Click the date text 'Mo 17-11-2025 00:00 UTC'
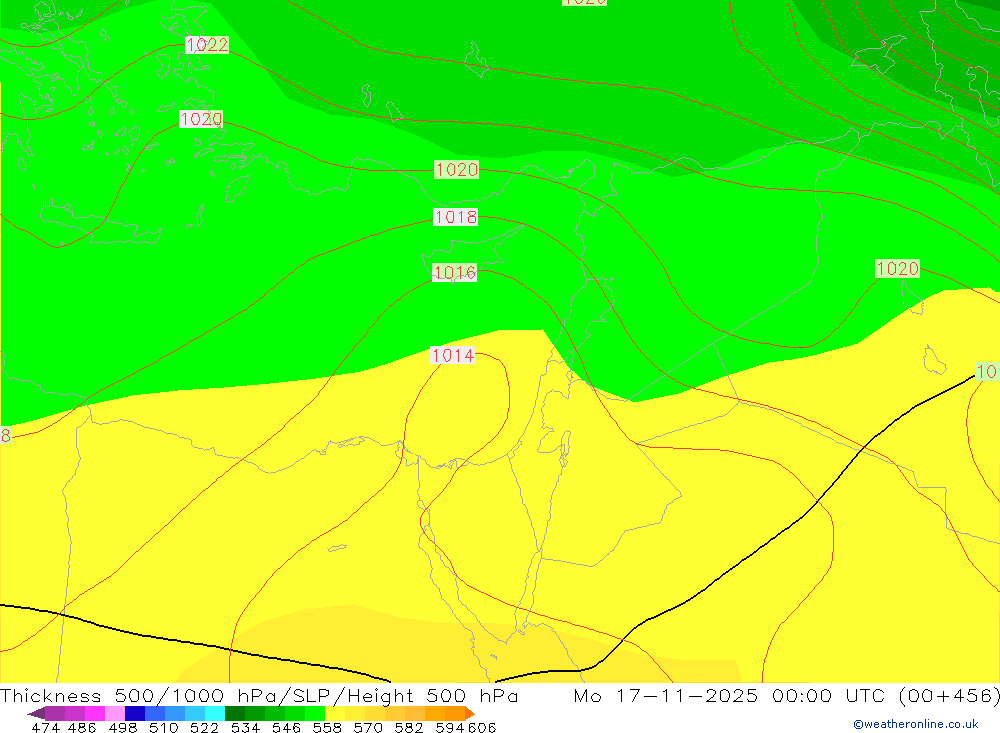1000x733 pixels. pyautogui.click(x=732, y=695)
